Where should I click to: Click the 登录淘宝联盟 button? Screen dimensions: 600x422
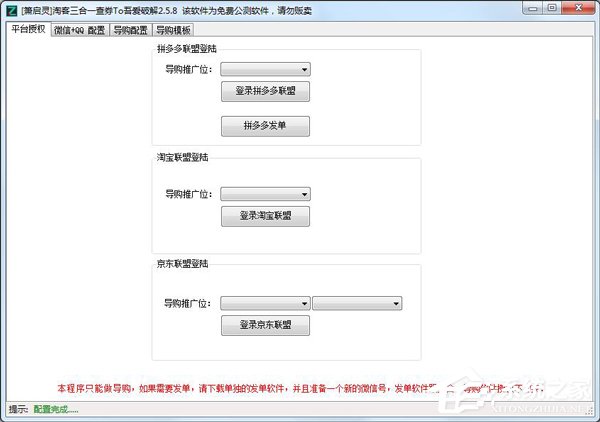tap(265, 216)
